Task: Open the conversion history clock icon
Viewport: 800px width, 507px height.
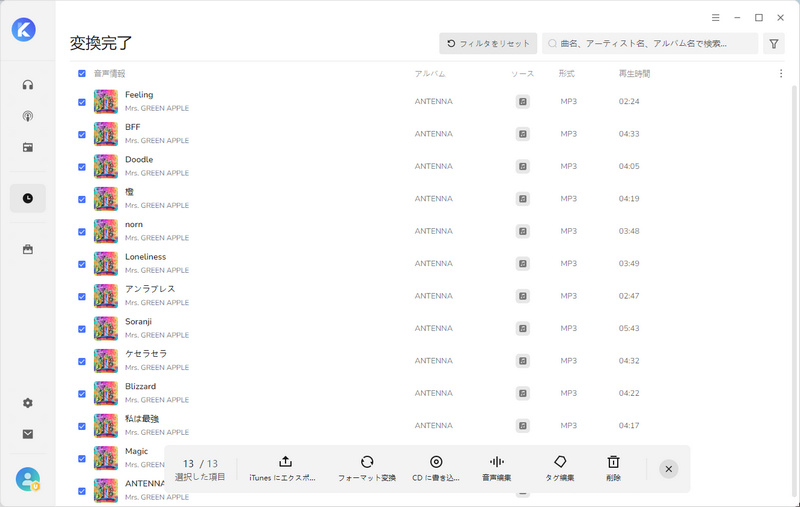Action: pyautogui.click(x=28, y=198)
